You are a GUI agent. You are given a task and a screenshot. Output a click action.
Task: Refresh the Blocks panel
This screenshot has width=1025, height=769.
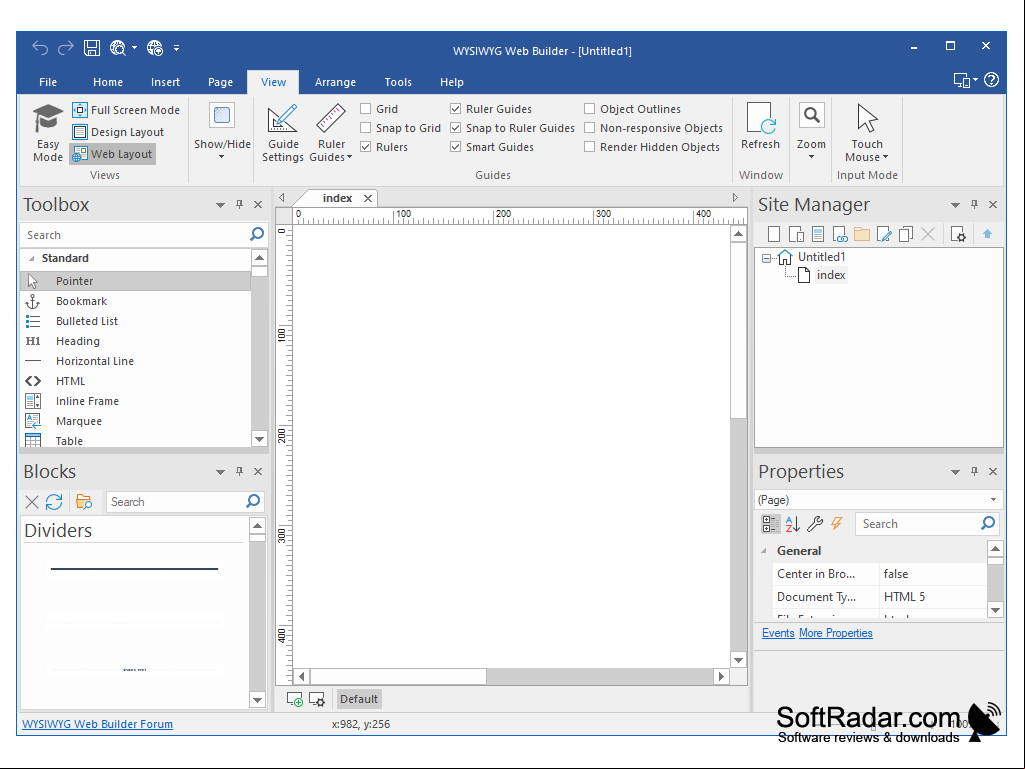54,502
